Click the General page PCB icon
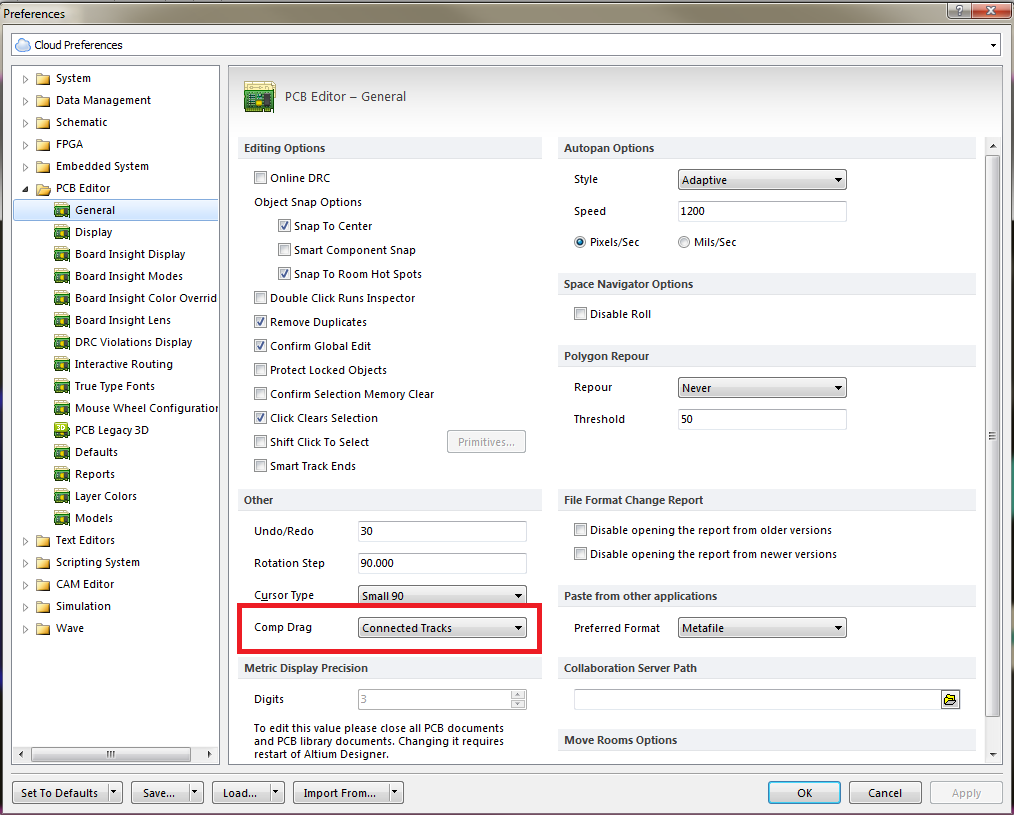 [x=62, y=210]
